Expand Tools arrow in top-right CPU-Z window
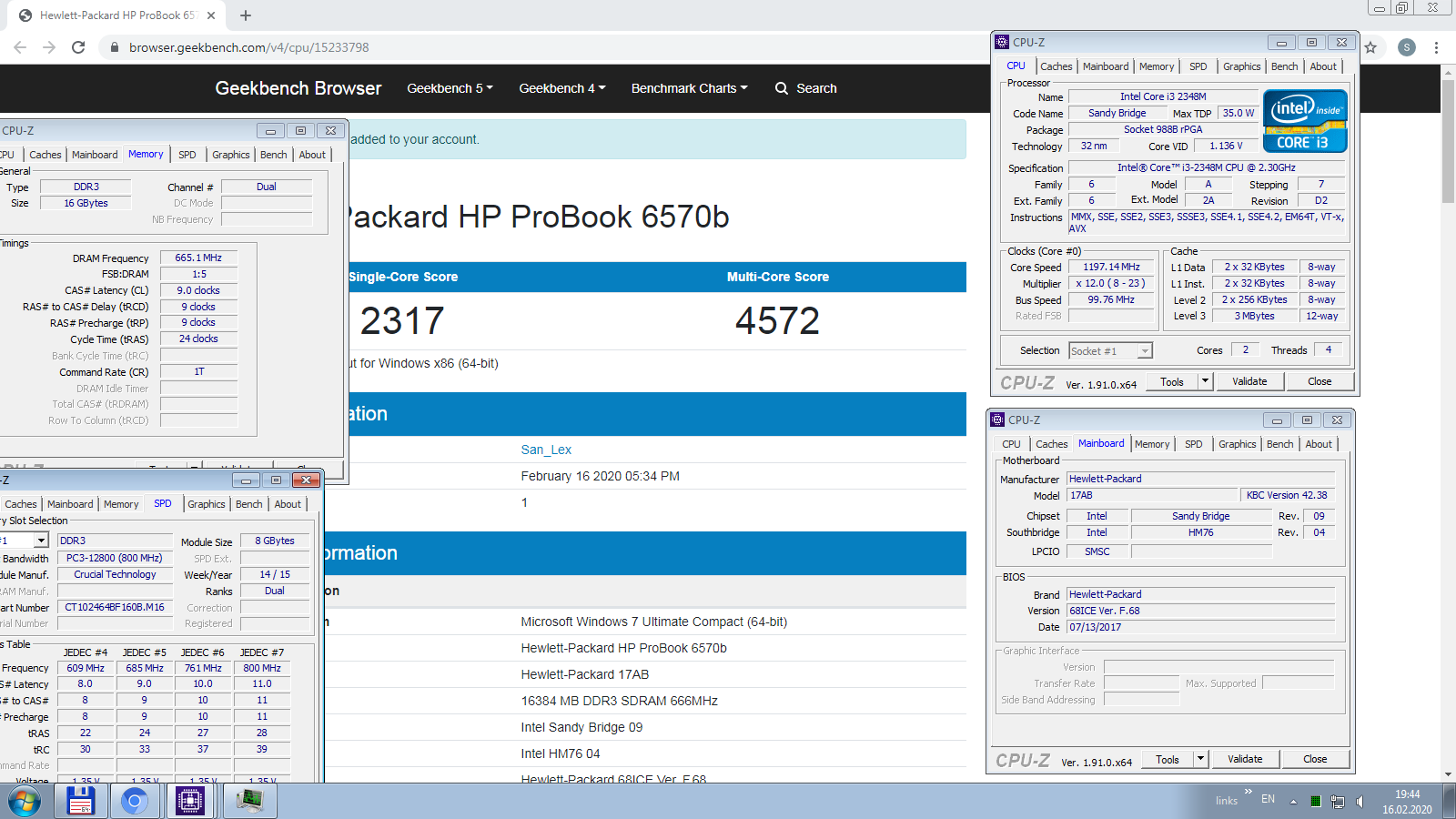1456x819 pixels. coord(1206,381)
